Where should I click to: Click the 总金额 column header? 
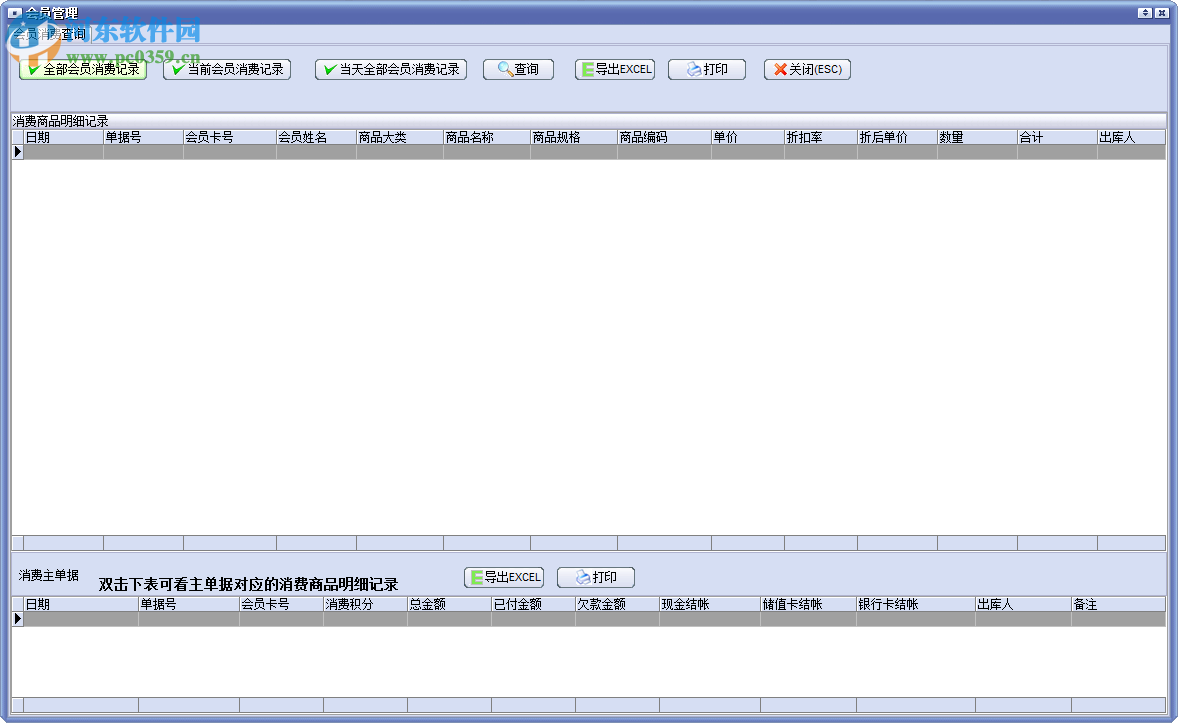point(449,604)
